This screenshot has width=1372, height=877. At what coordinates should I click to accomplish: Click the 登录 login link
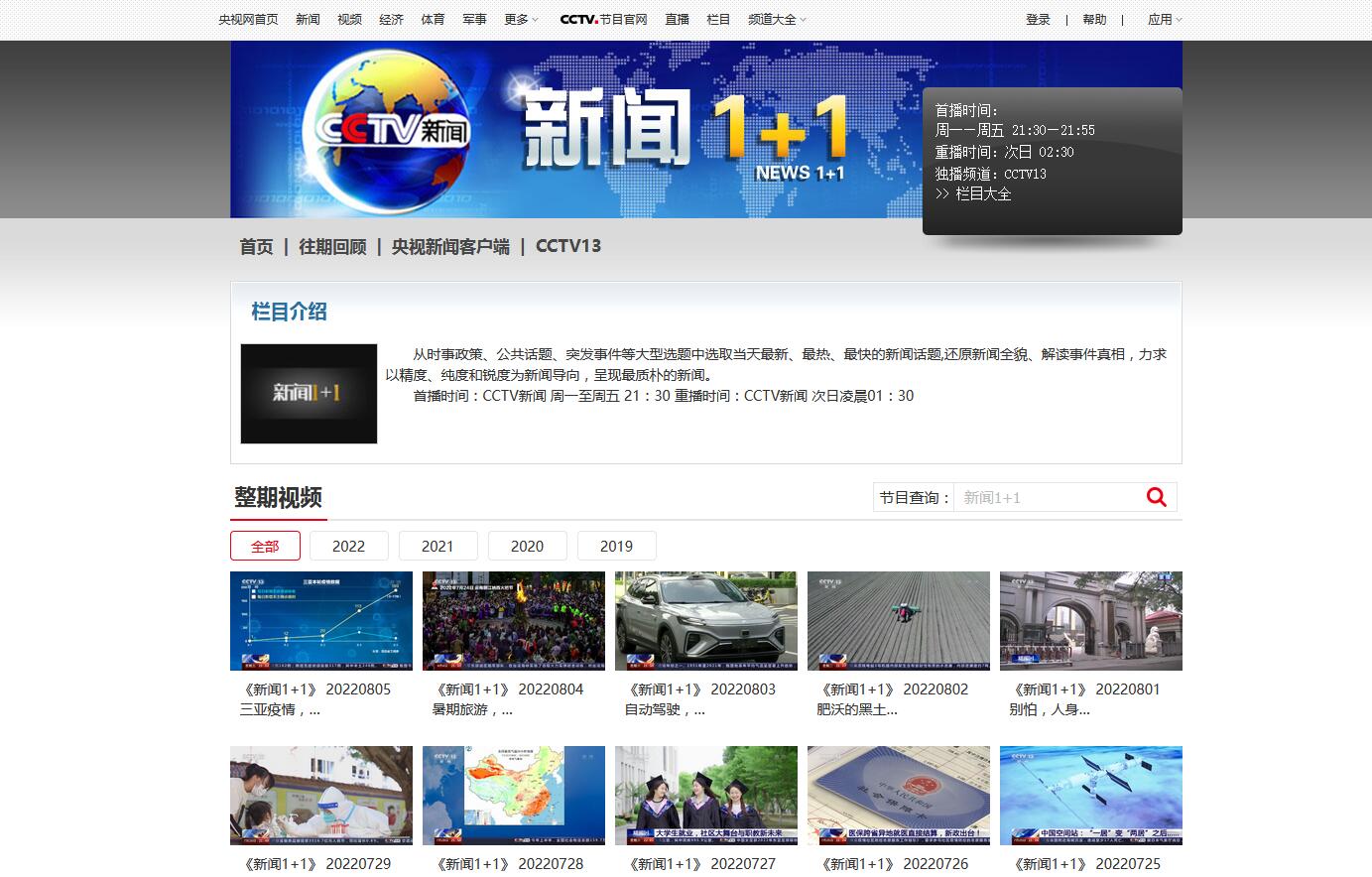(x=1038, y=20)
